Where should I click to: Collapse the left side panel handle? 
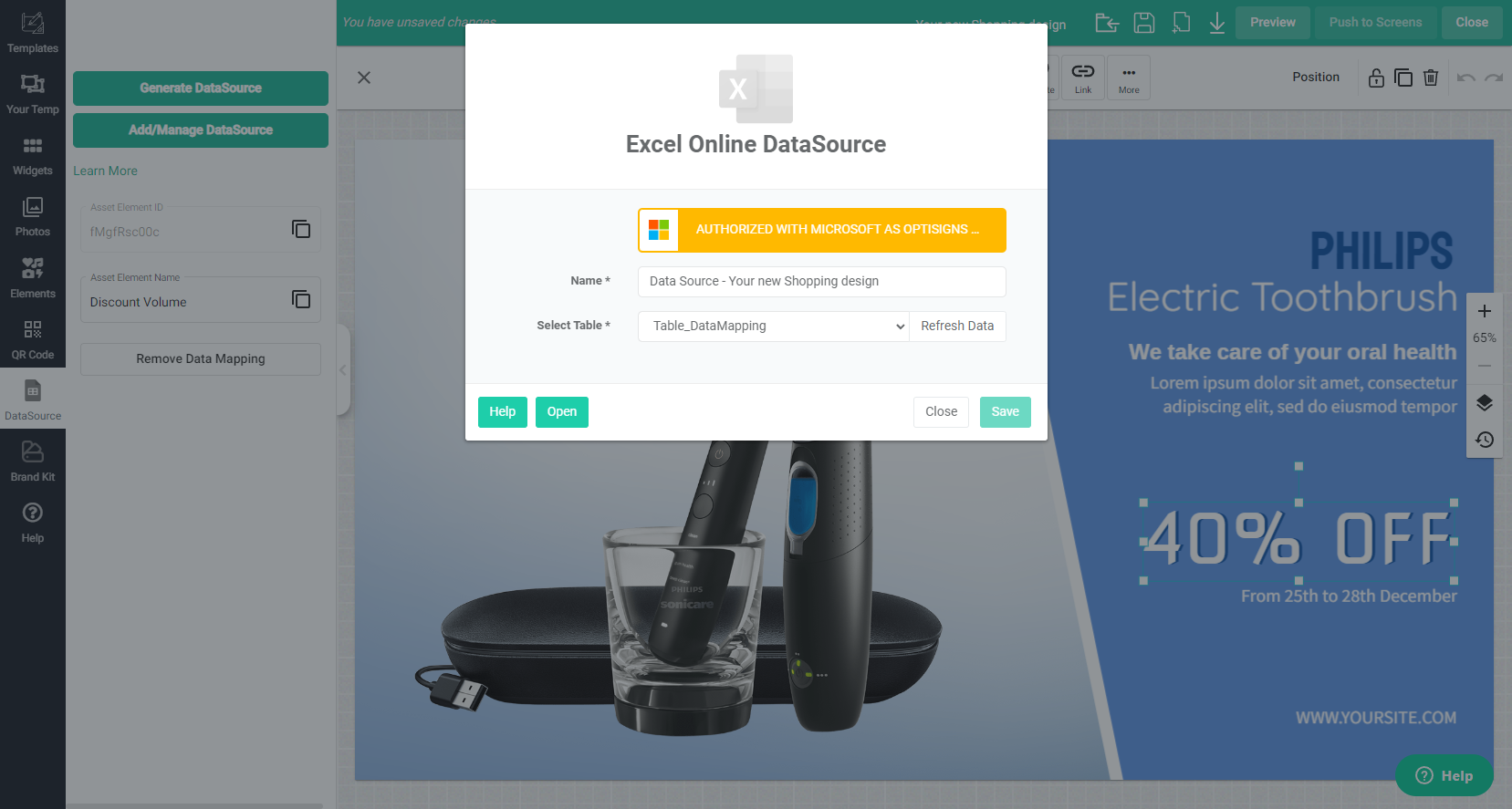coord(343,369)
